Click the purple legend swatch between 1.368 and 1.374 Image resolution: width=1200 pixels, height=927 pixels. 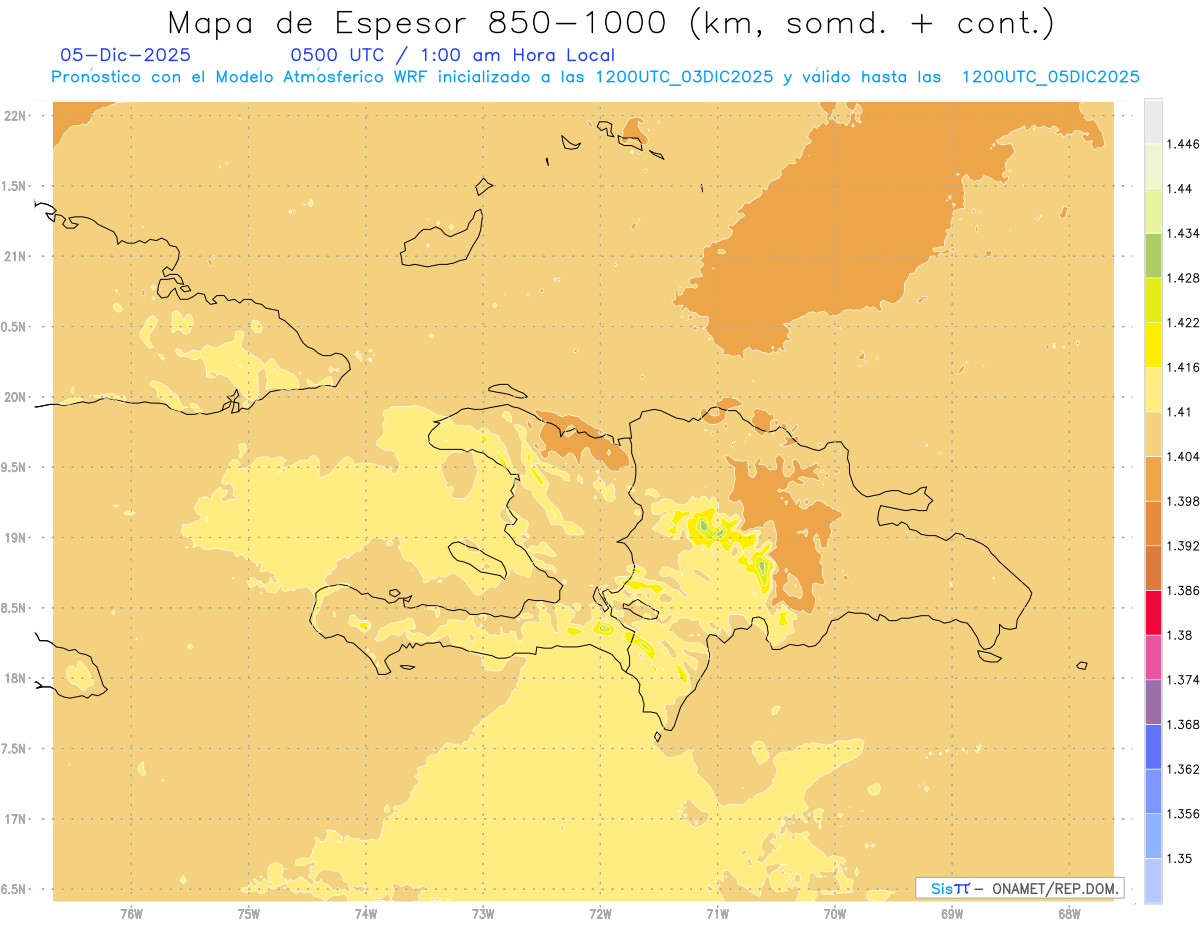1153,702
